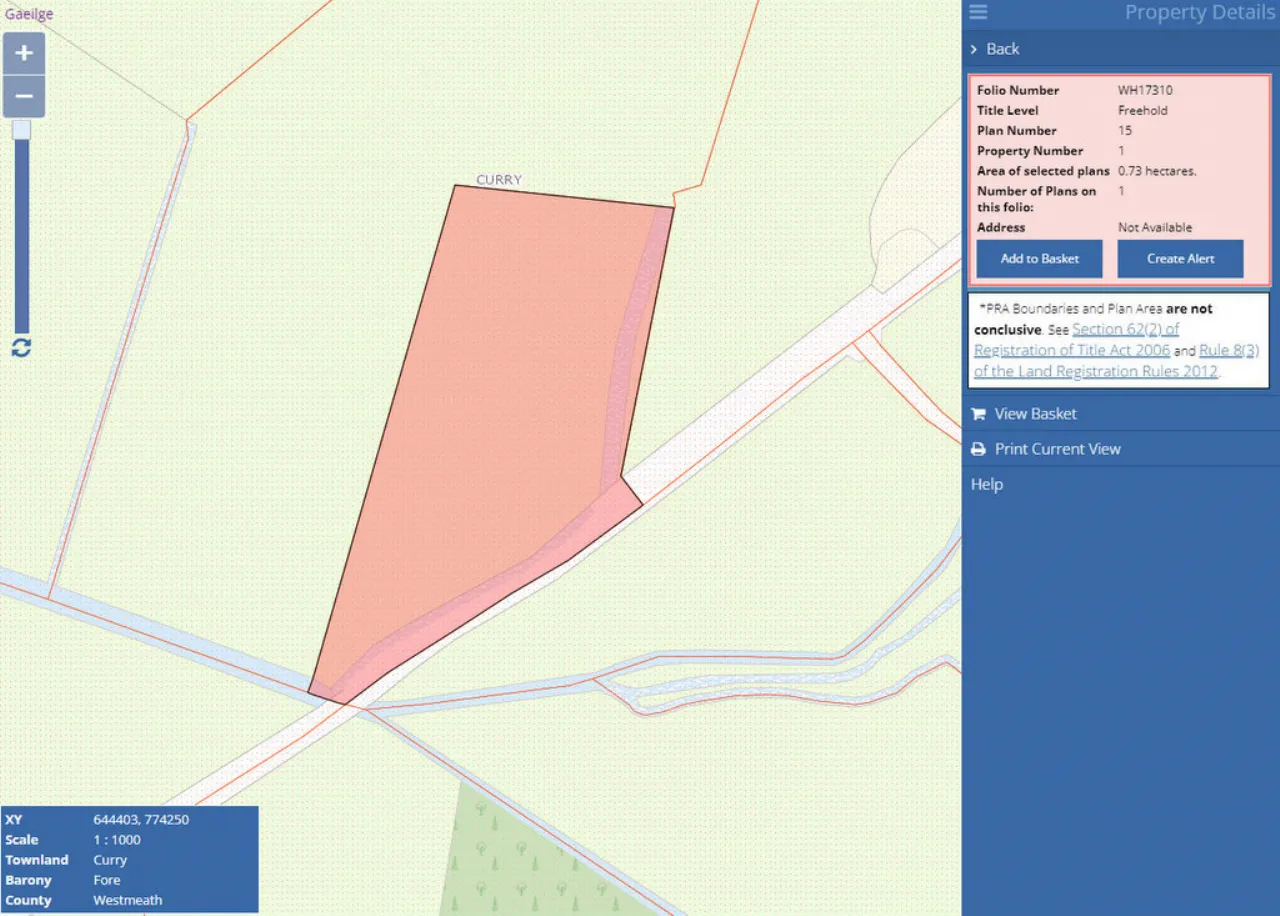Expand the Back navigation section
The height and width of the screenshot is (916, 1280).
pyautogui.click(x=1002, y=49)
